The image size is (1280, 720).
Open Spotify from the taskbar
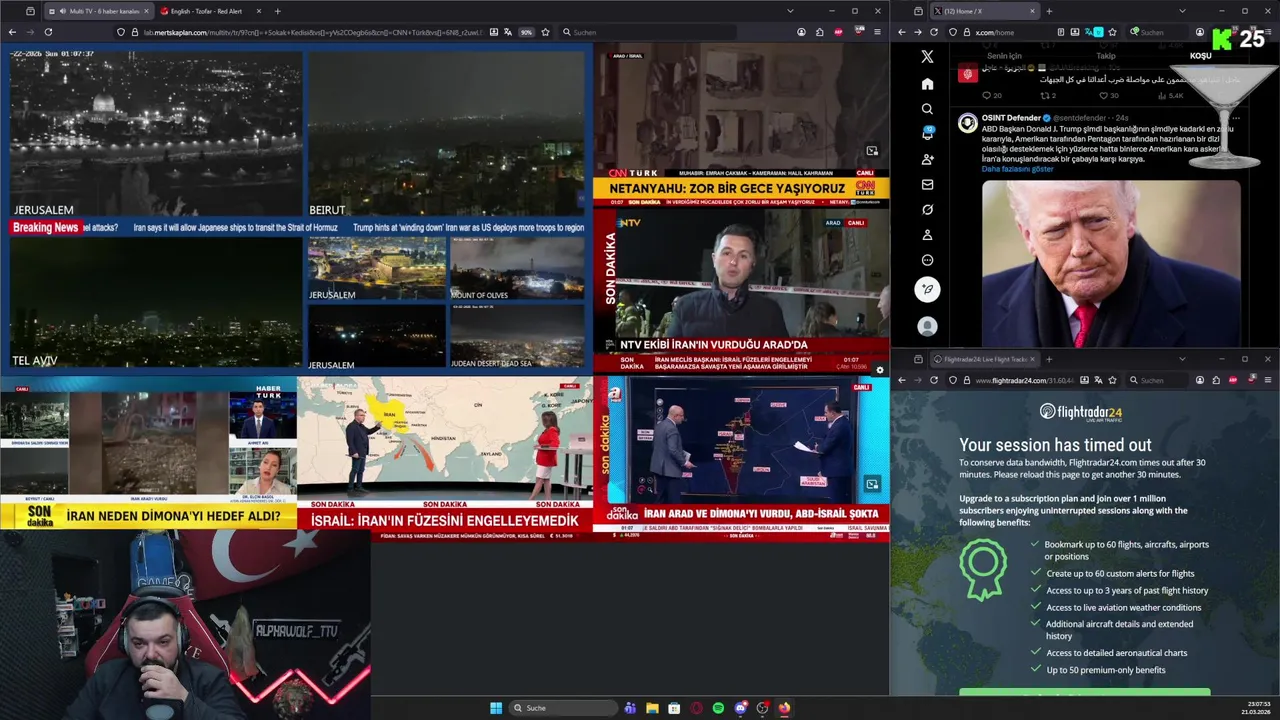pyautogui.click(x=718, y=708)
